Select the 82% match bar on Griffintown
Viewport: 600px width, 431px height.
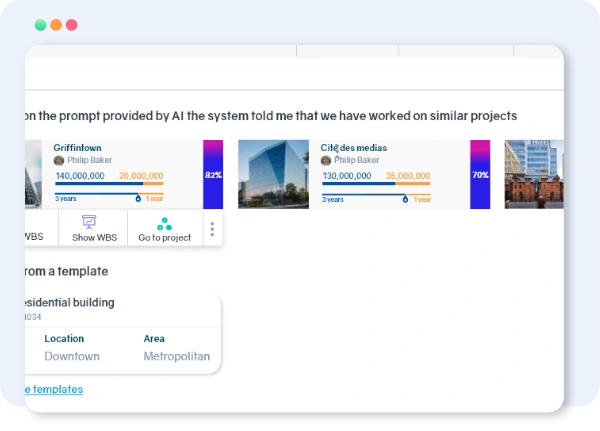(x=213, y=174)
